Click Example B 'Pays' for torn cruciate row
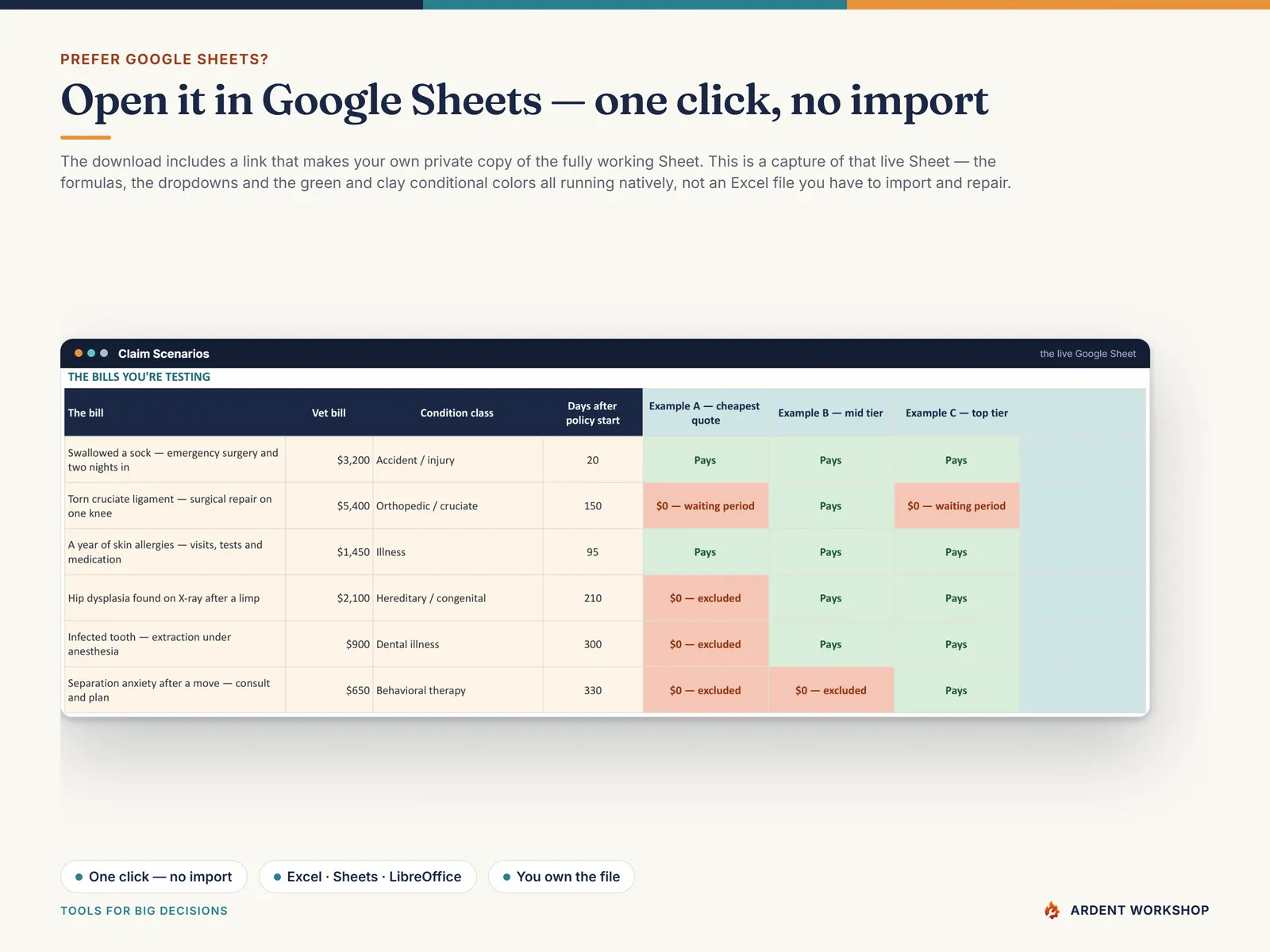Viewport: 1270px width, 952px height. pos(831,506)
